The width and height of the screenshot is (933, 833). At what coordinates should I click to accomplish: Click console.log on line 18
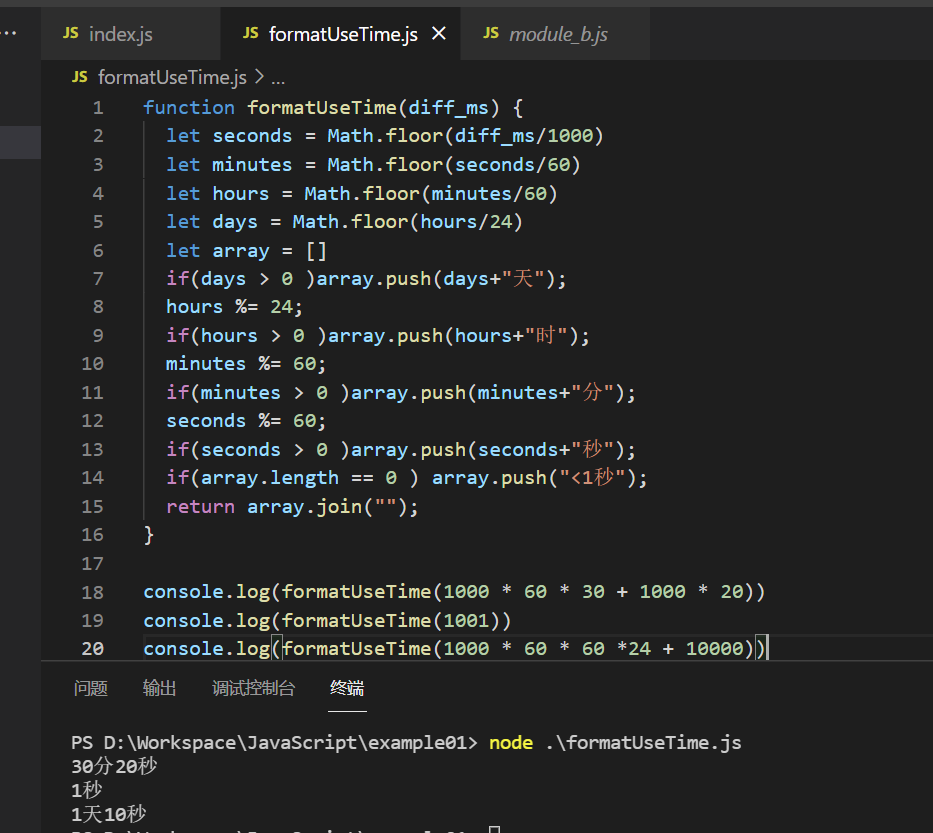coord(206,592)
